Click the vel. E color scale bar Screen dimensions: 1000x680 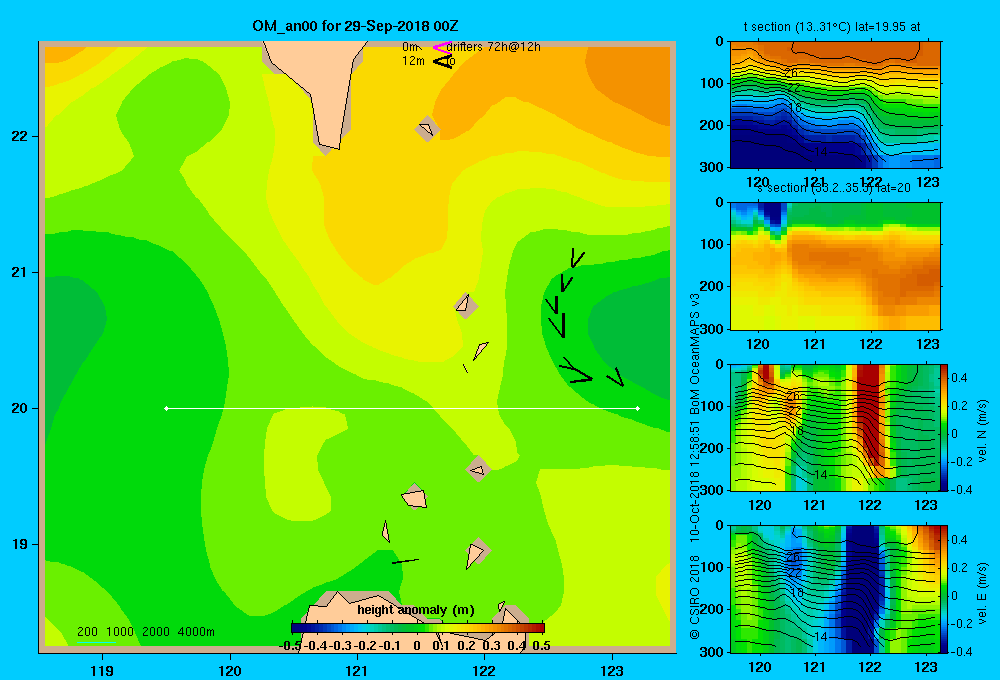(x=945, y=589)
